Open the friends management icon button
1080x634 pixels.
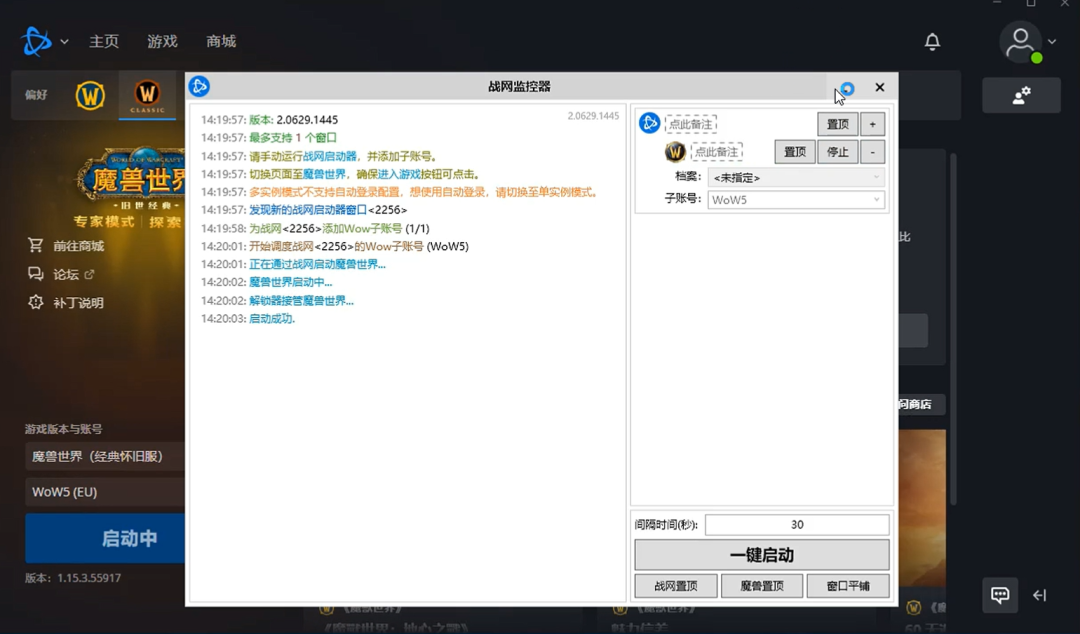1021,95
